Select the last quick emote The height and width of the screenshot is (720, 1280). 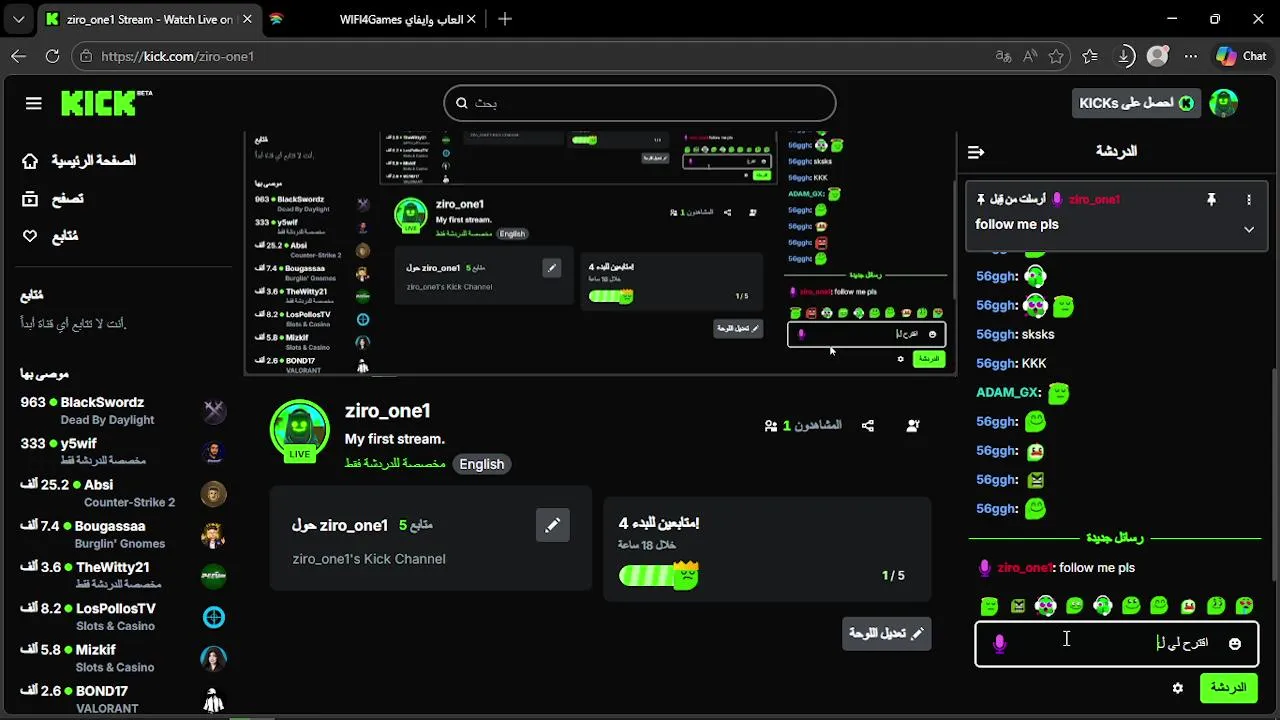(1244, 606)
